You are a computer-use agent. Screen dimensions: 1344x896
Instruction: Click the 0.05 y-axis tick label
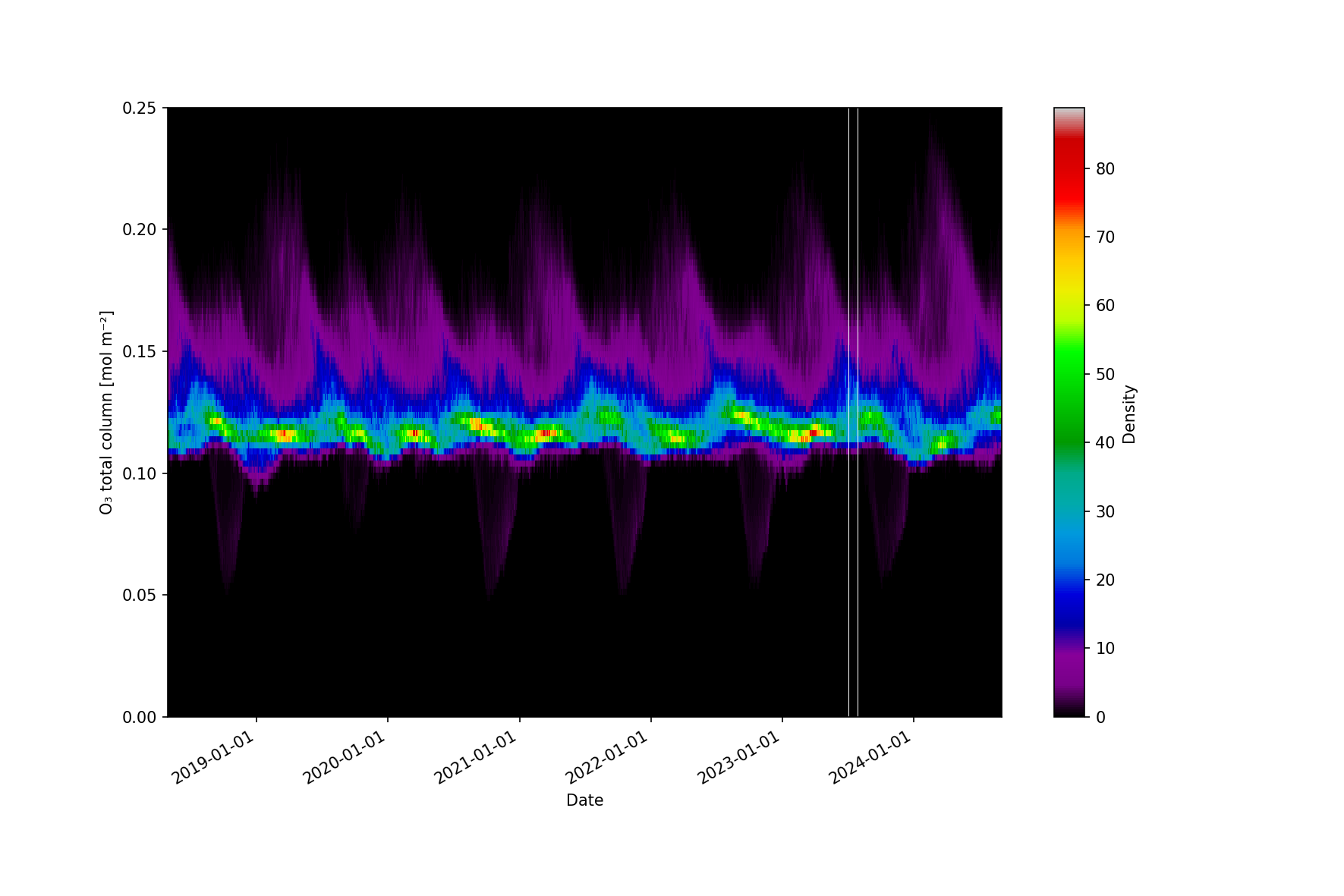(x=140, y=596)
